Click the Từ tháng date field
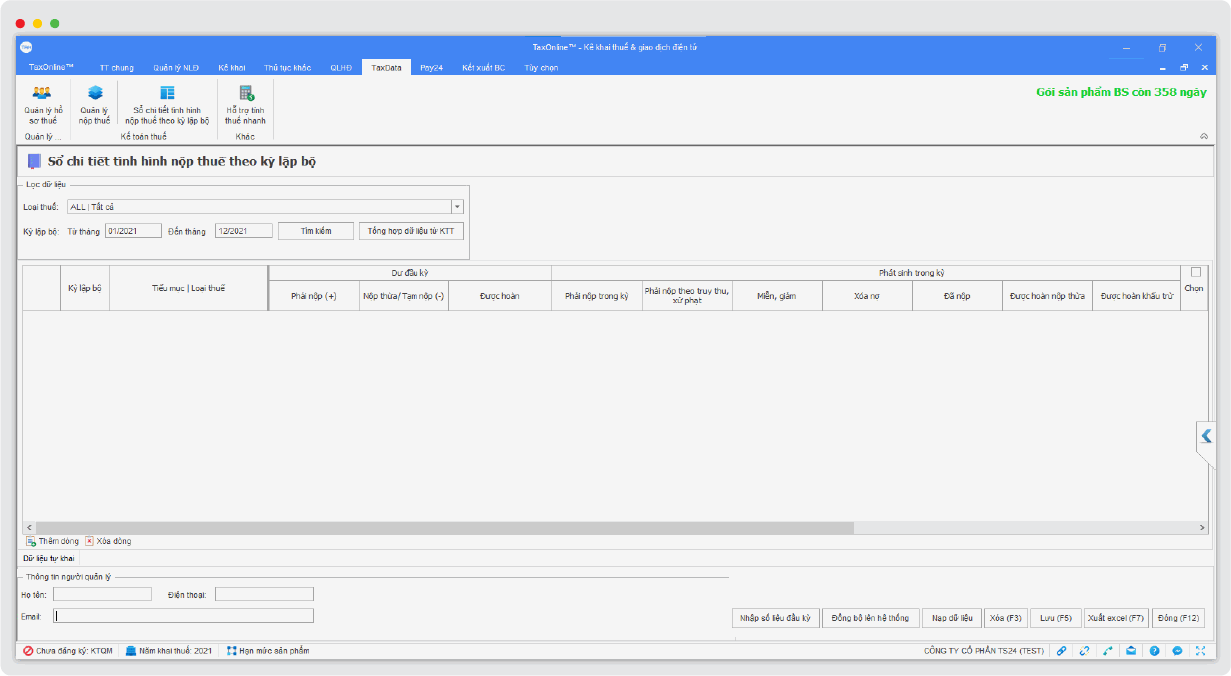 [134, 231]
